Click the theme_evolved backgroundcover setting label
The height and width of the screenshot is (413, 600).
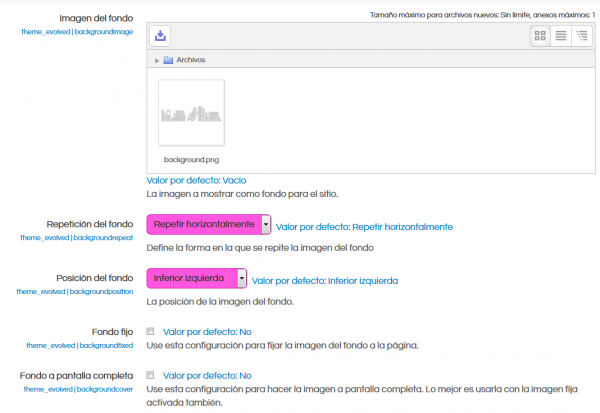point(79,388)
